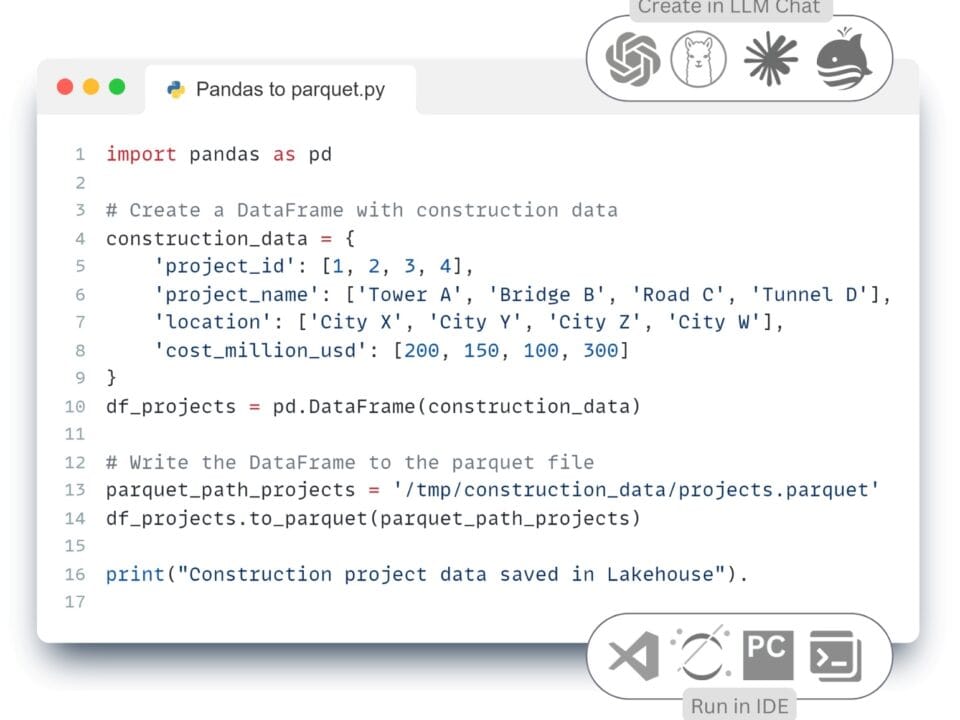Screen dimensions: 960x720
Task: Run the code in Jupyter
Action: [701, 657]
